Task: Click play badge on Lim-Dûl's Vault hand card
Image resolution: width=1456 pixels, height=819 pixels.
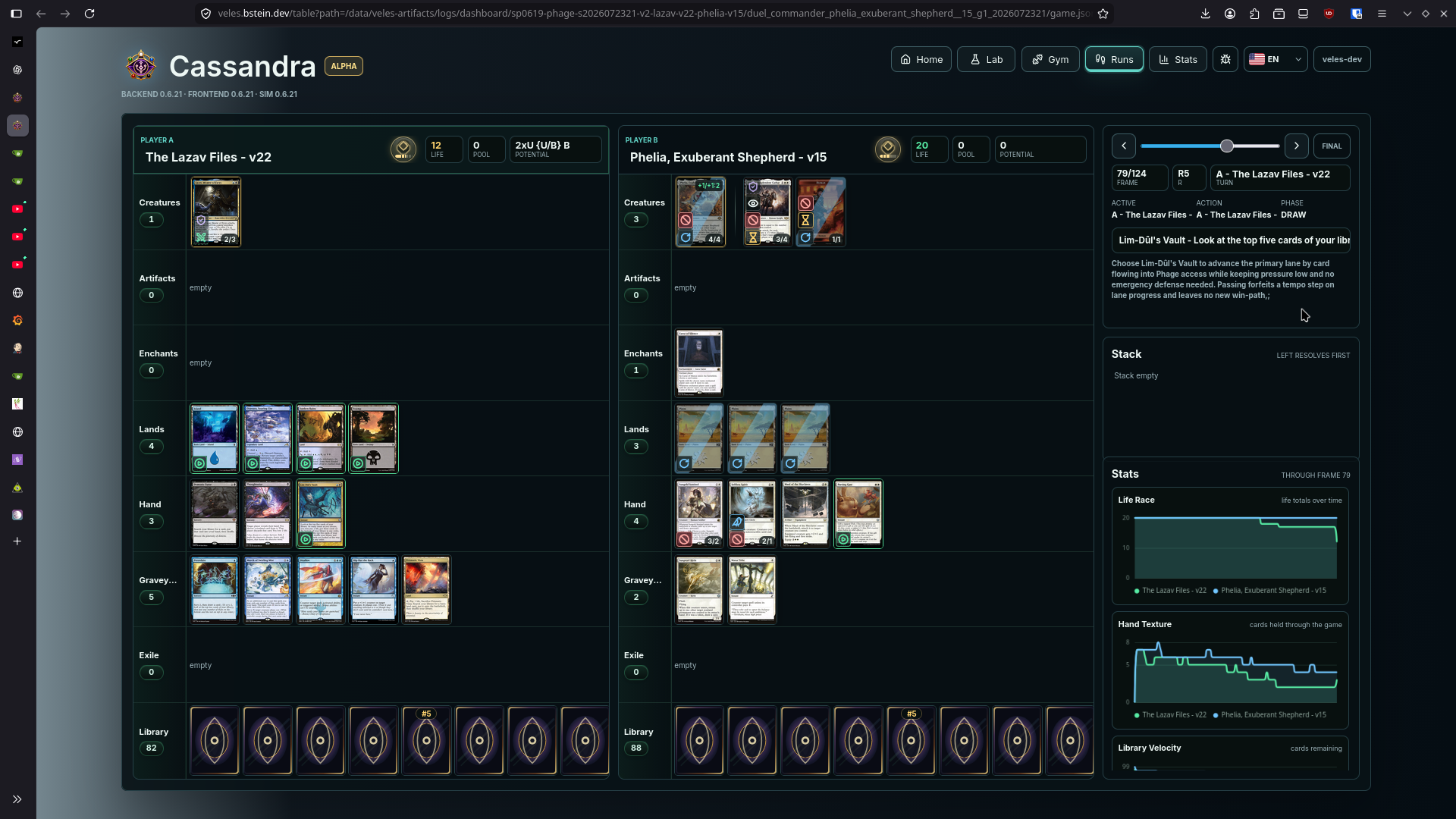Action: [x=306, y=539]
